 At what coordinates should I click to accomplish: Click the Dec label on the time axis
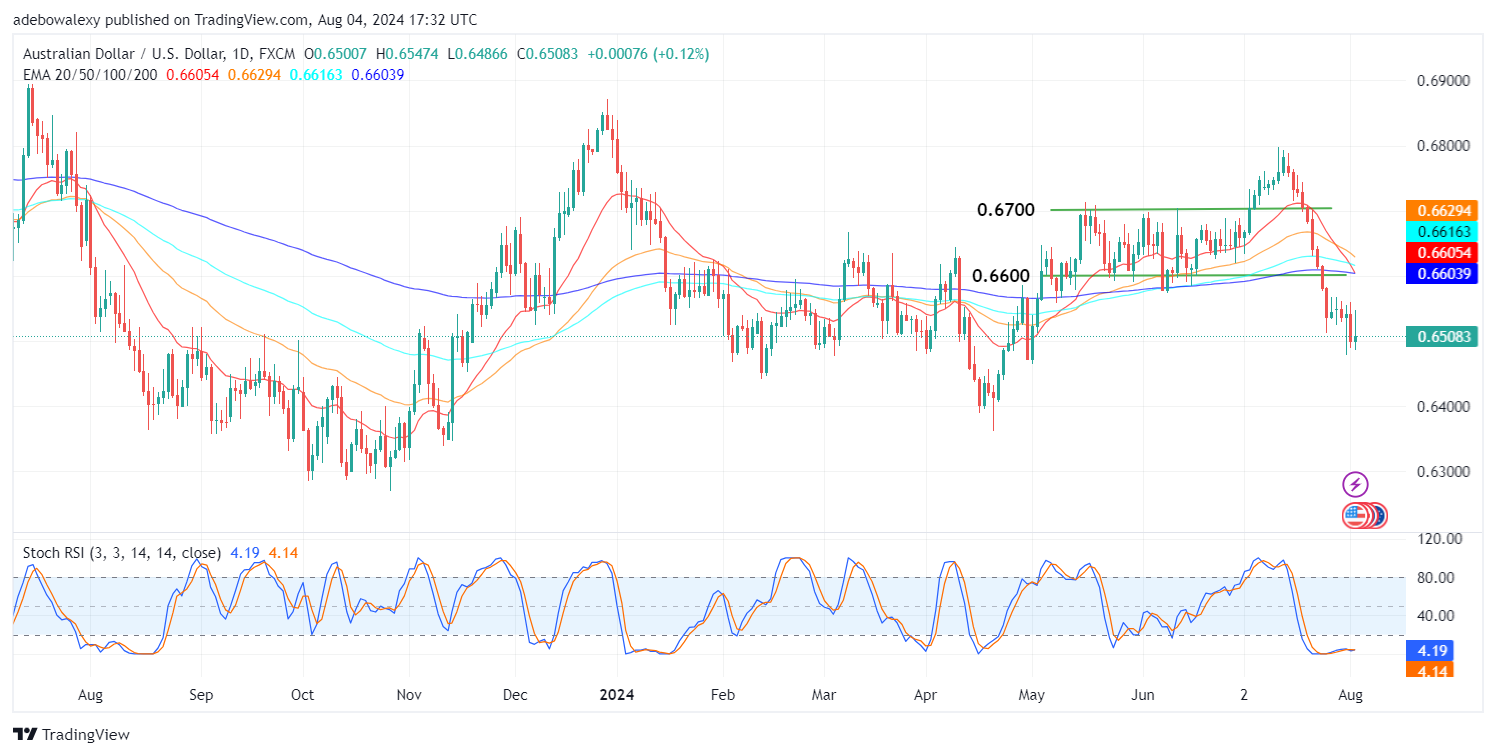click(515, 695)
